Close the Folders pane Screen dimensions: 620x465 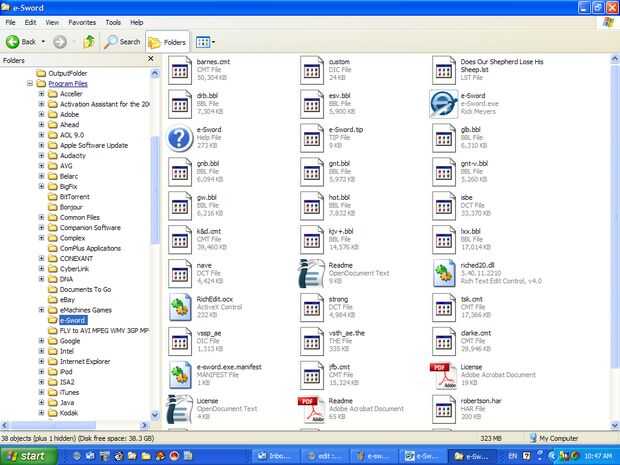[151, 59]
